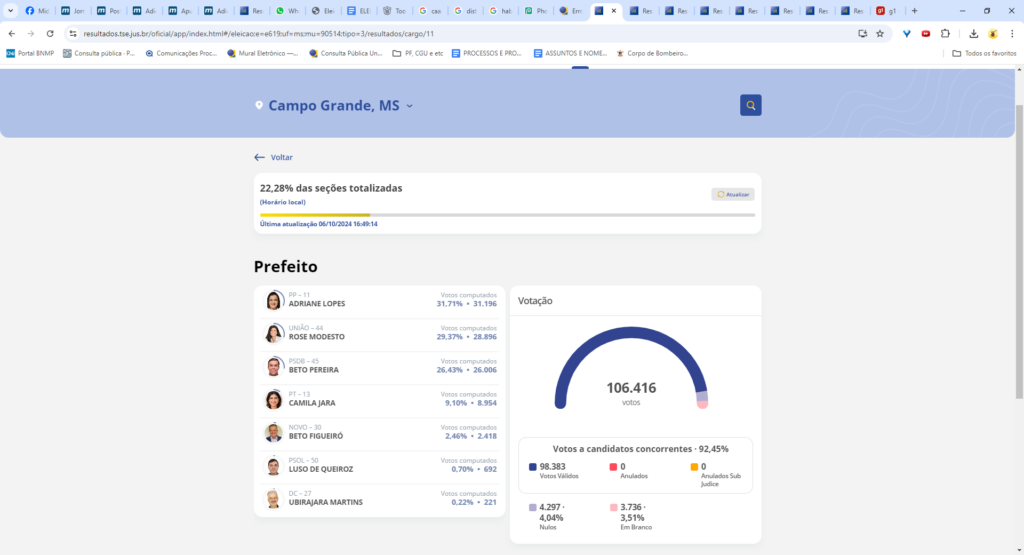This screenshot has width=1024, height=555.
Task: Click the WhatsApp browser tab
Action: [288, 11]
